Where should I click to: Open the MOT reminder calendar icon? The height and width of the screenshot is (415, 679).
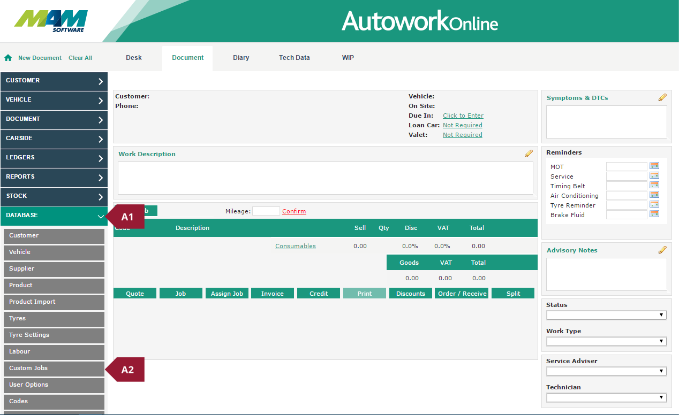(654, 166)
